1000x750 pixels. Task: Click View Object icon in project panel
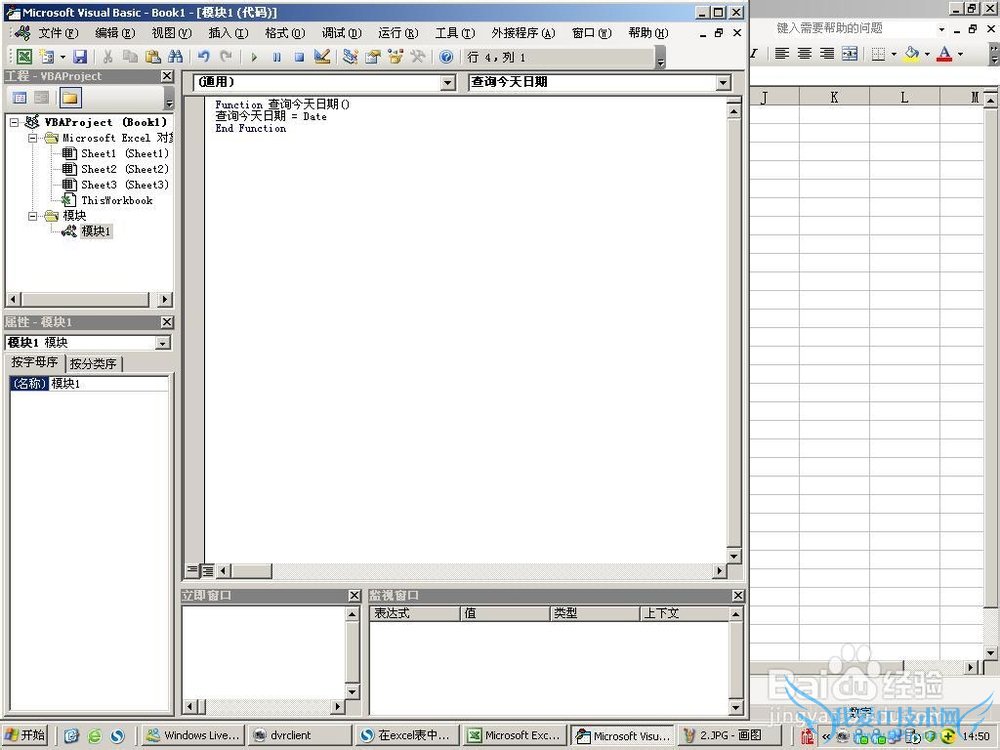coord(41,98)
